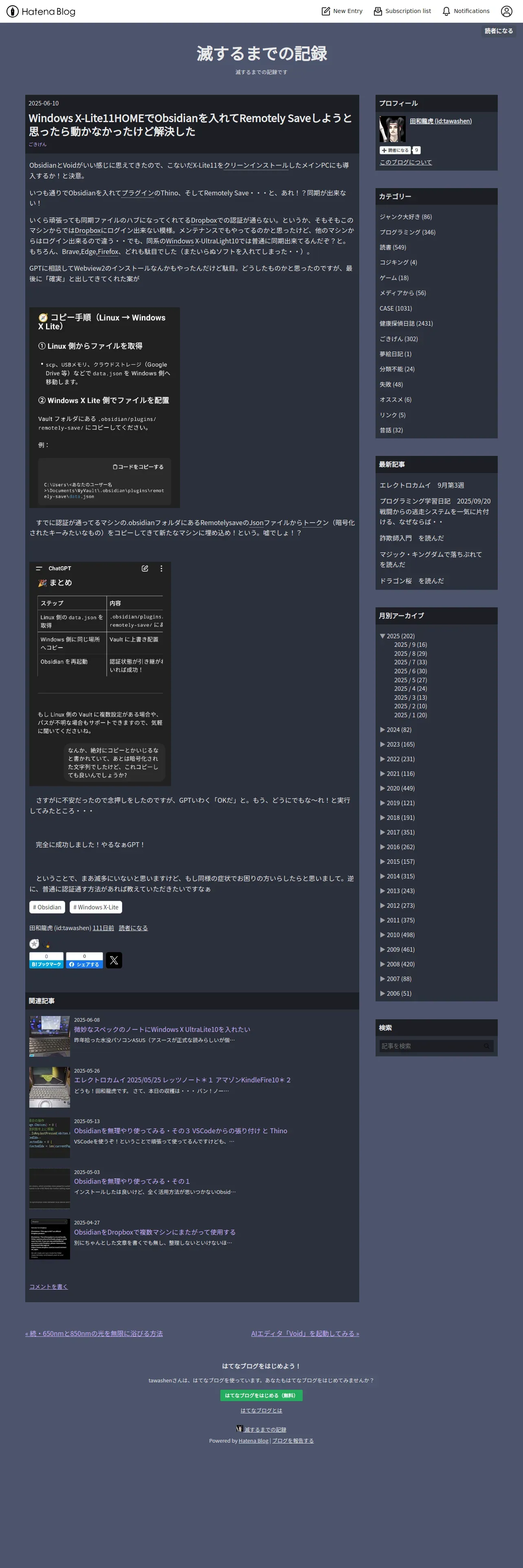Open the ChatGPT copy-steps screenshot image
The image size is (523, 1568).
pos(104,407)
